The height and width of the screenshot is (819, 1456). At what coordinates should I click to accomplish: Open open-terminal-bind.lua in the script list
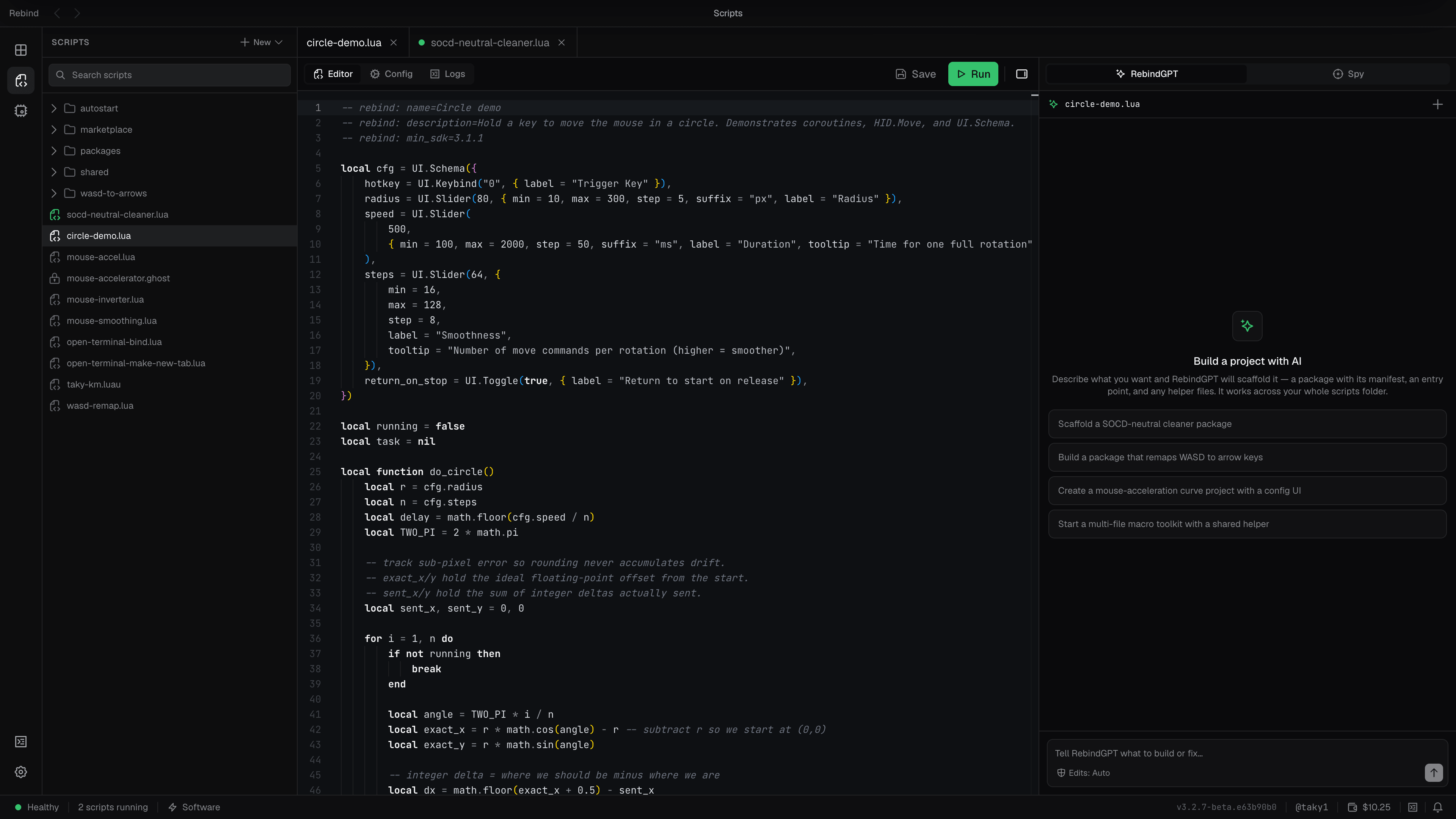click(x=169, y=342)
